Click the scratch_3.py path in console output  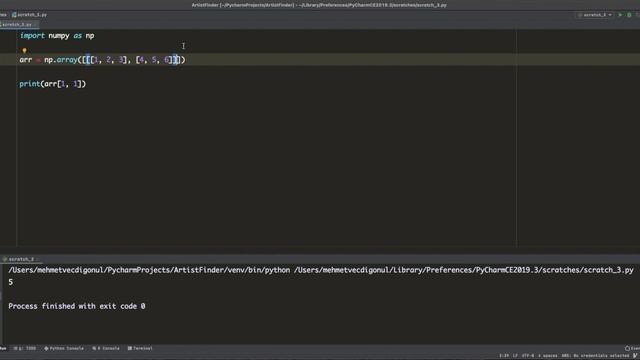point(464,270)
